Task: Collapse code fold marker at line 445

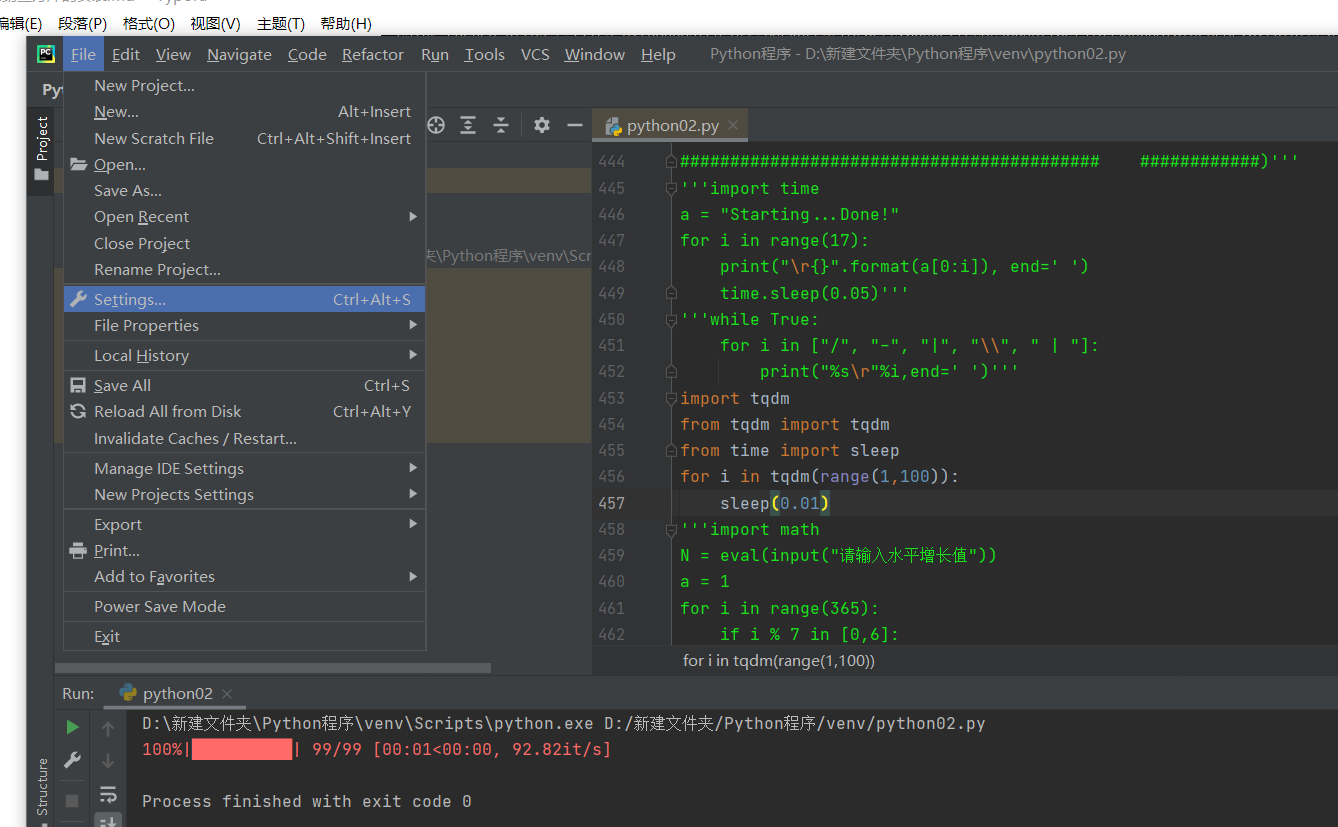Action: (x=671, y=188)
